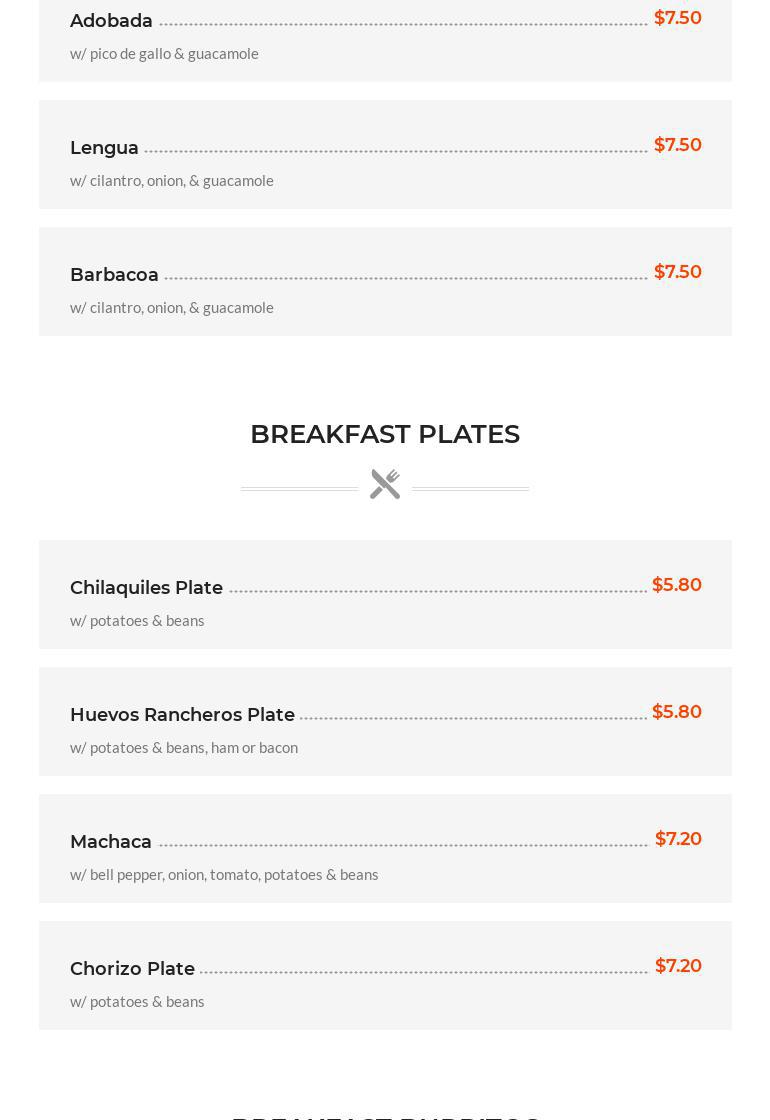Click the Chorizo Plate item name
The width and height of the screenshot is (770, 1120).
132,969
